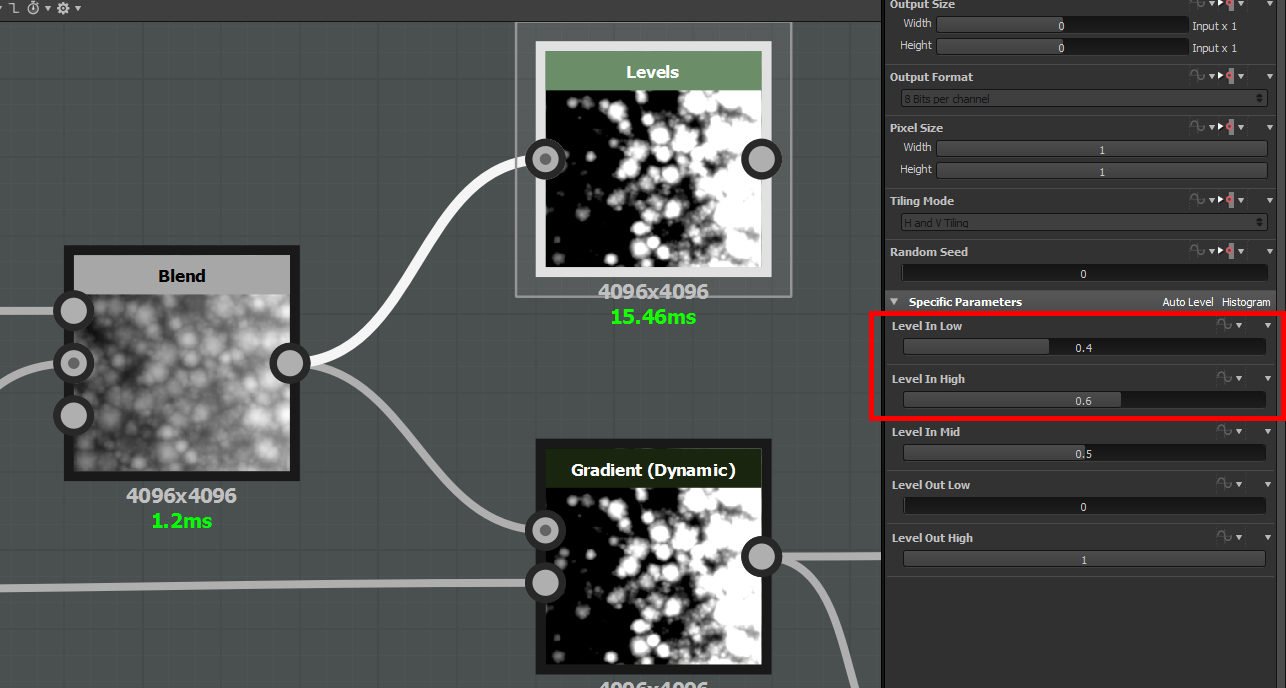
Task: Click the function icon beside Level Out High
Action: [1225, 536]
